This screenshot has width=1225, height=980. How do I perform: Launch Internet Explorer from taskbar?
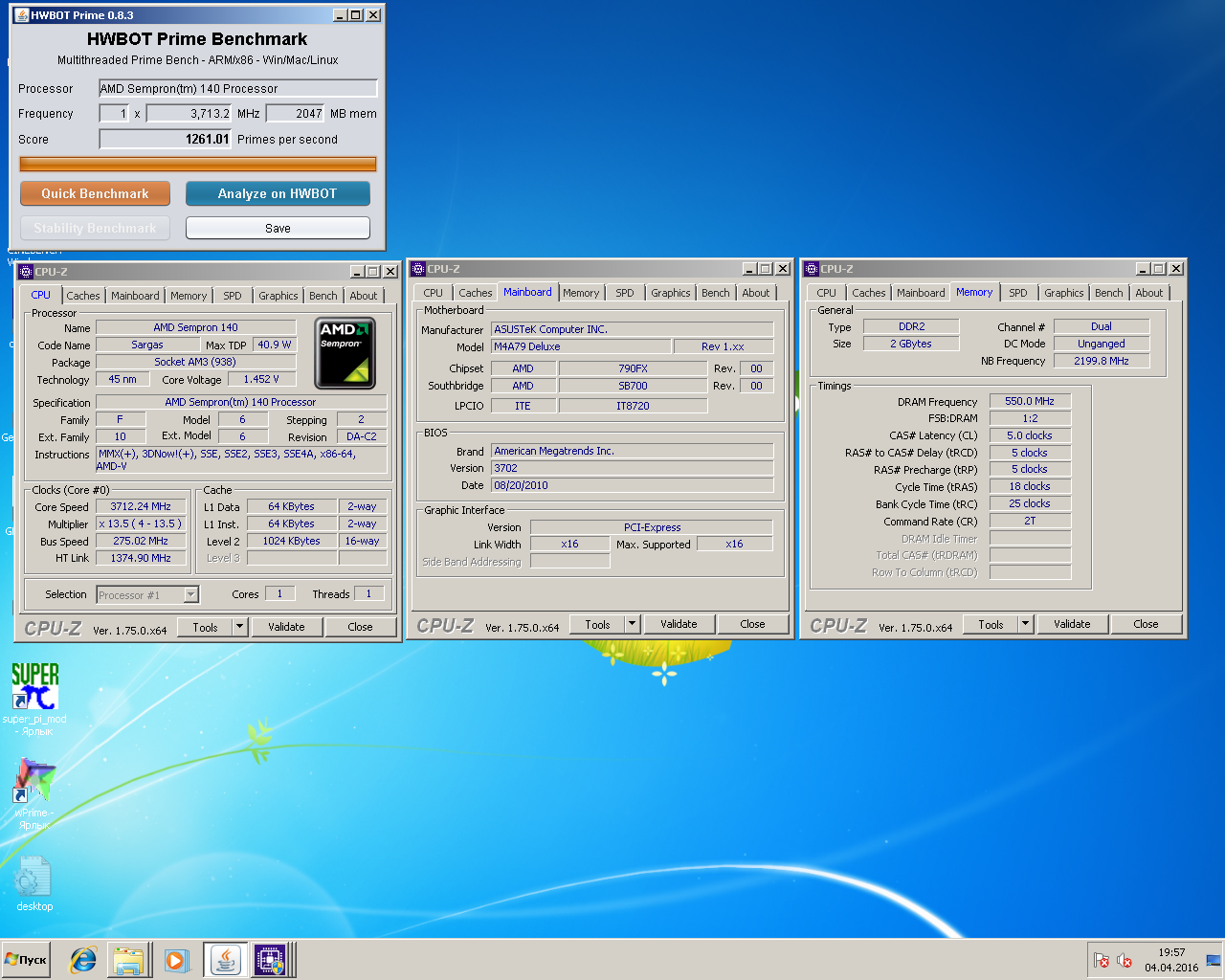pyautogui.click(x=83, y=960)
